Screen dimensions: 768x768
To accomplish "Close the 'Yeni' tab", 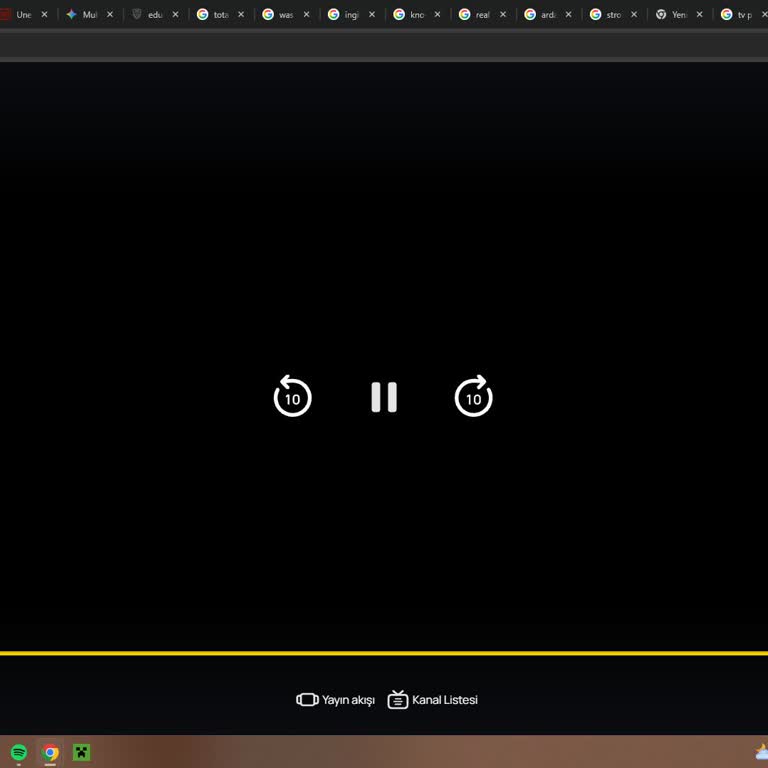I will click(x=700, y=15).
